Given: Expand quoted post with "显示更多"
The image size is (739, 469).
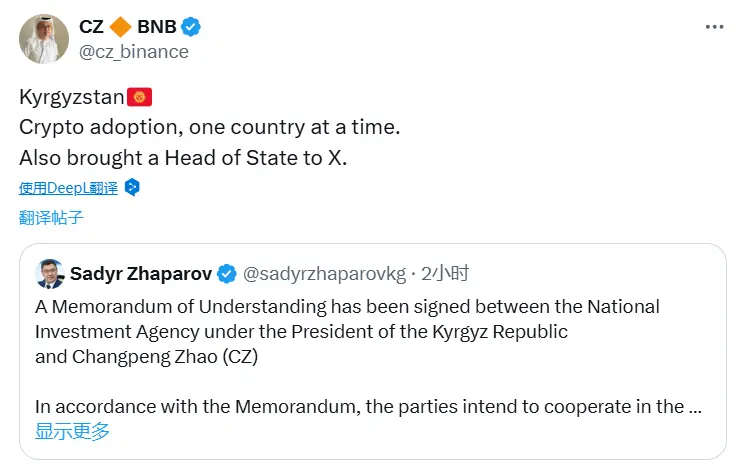Looking at the screenshot, I should click(x=72, y=431).
